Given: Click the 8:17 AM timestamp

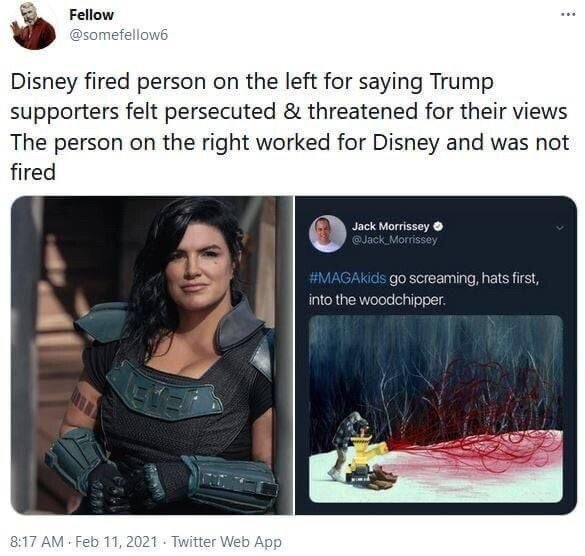Looking at the screenshot, I should 37,541.
